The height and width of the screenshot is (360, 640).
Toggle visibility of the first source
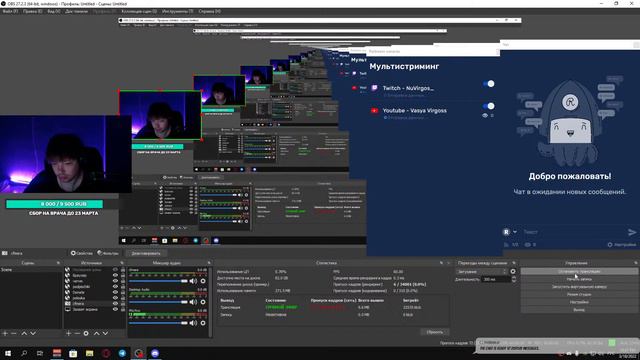pyautogui.click(x=115, y=270)
